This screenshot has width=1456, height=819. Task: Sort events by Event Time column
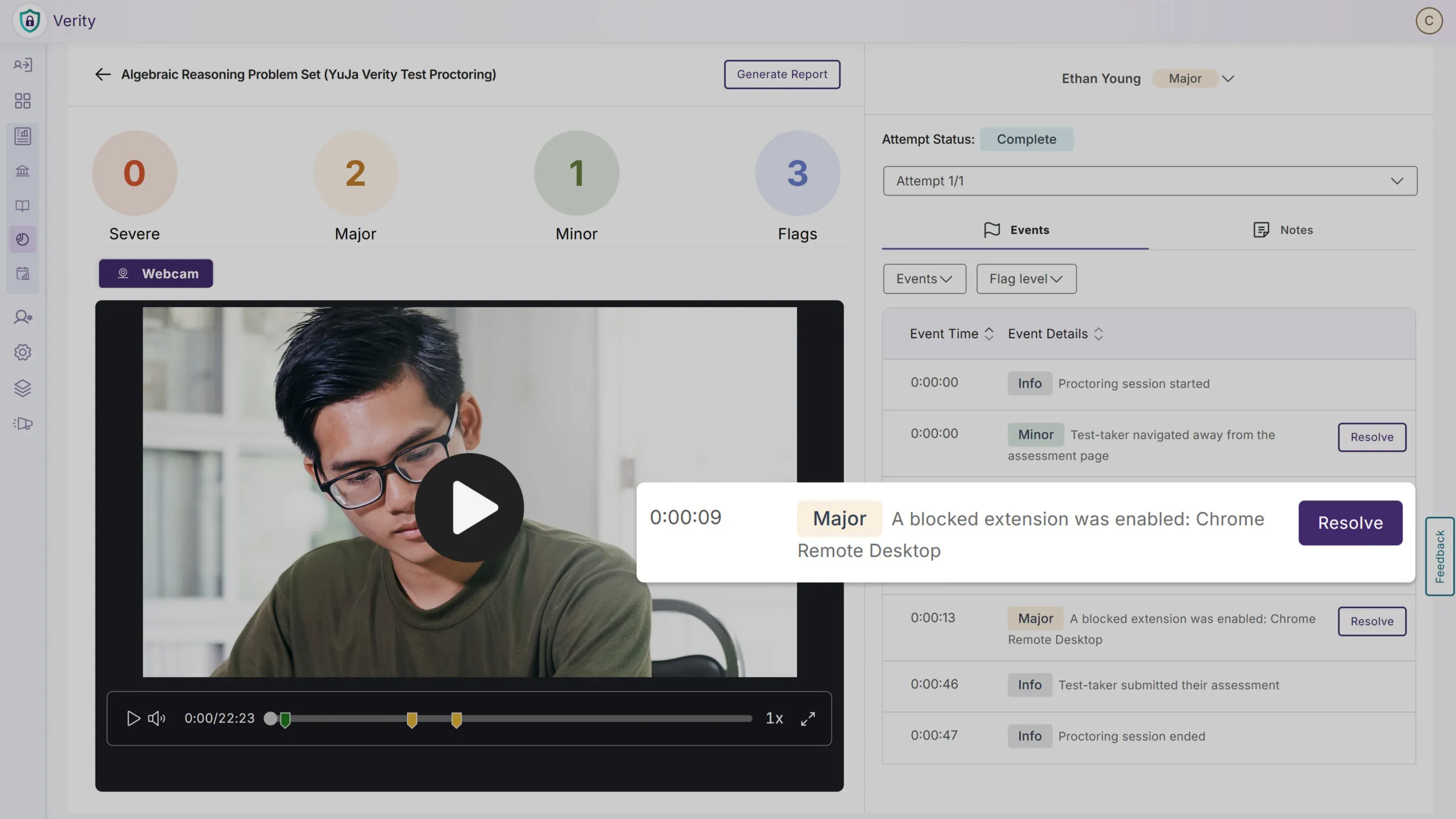(989, 334)
